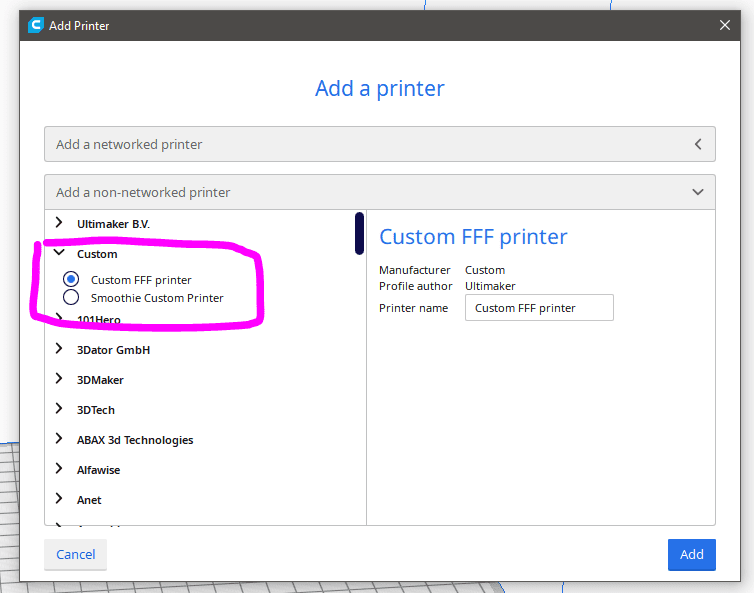Screen dimensions: 754x593
Task: Click the printer list scrollbar handle
Action: [359, 233]
